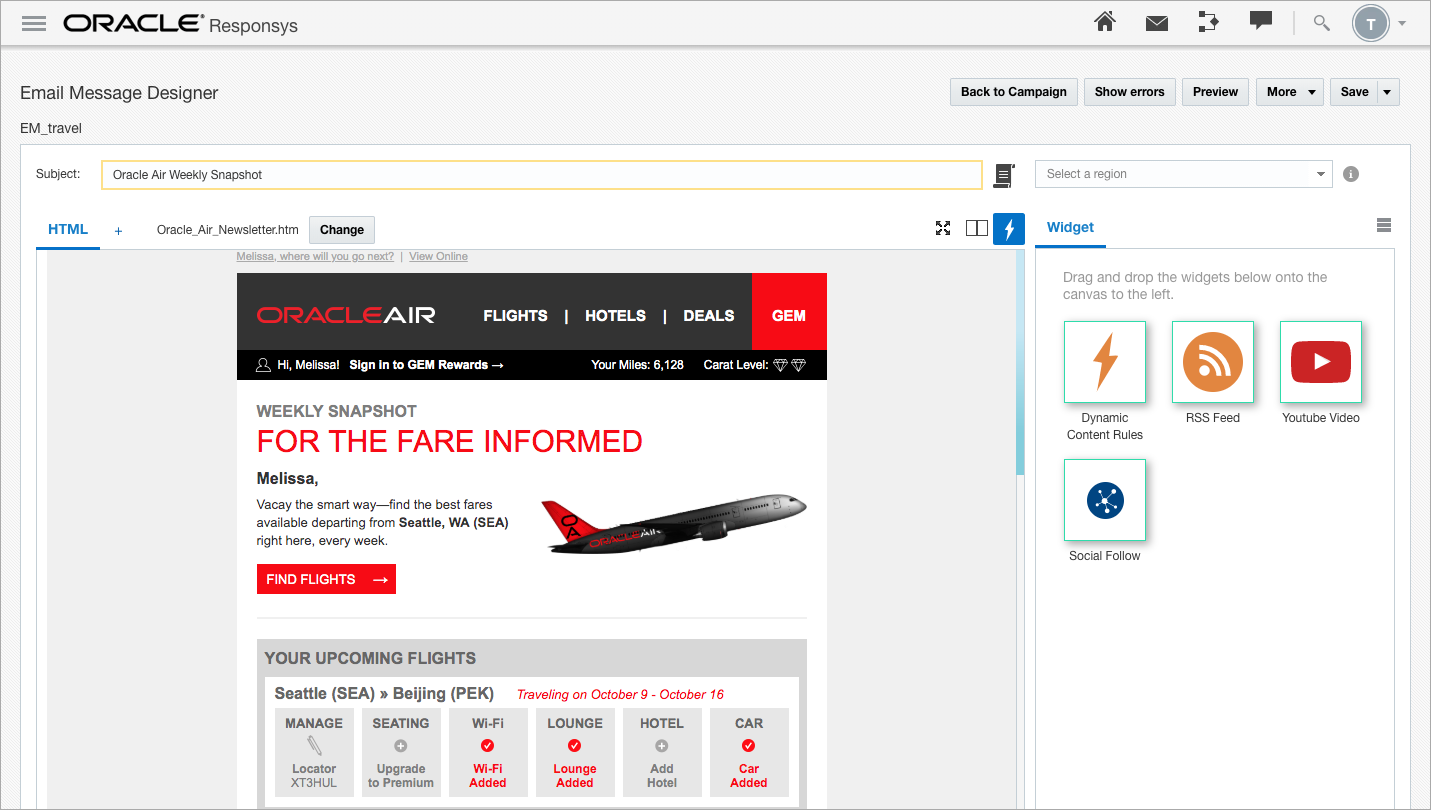The width and height of the screenshot is (1431, 810).
Task: Click the CAR Added tile
Action: (x=749, y=752)
